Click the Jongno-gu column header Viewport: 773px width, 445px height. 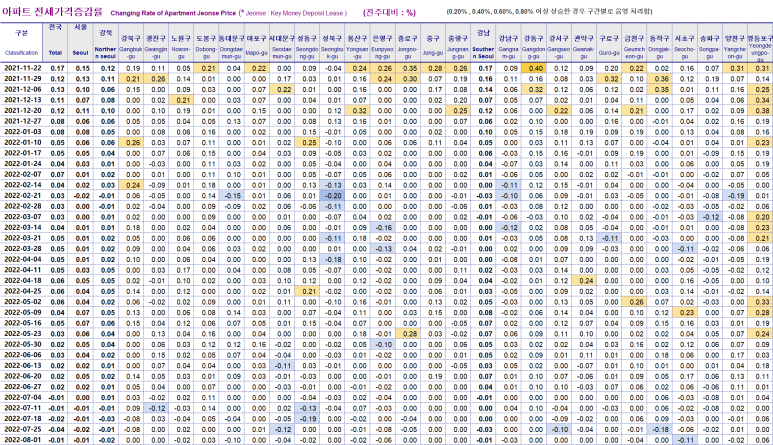408,42
